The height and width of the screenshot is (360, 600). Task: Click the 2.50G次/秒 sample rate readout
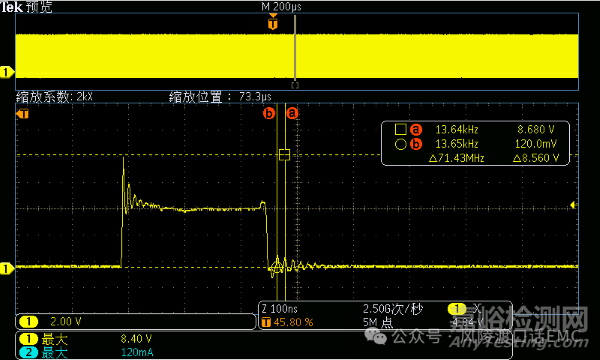point(393,309)
